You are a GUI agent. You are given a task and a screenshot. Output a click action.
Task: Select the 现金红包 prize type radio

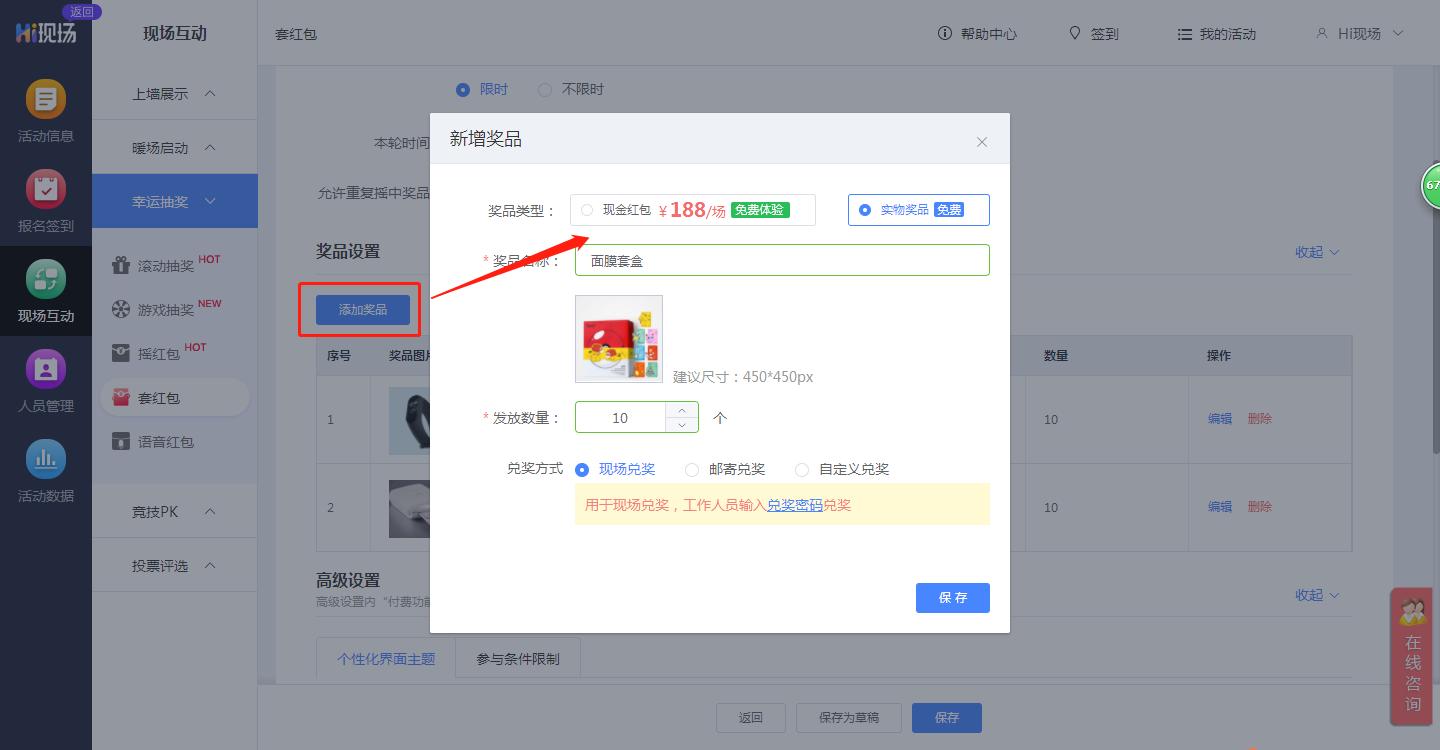coord(587,210)
